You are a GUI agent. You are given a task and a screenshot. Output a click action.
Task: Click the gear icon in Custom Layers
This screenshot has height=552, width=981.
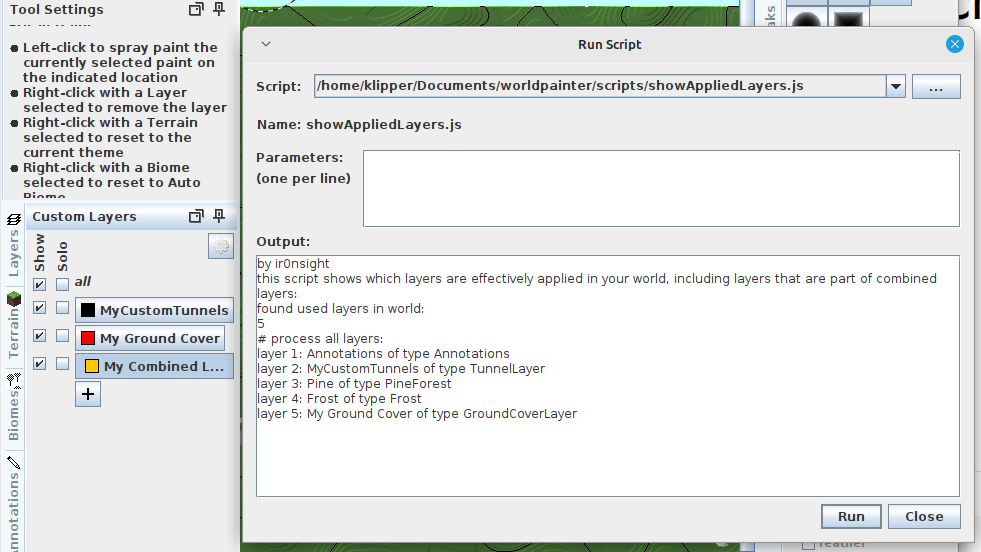coord(221,246)
